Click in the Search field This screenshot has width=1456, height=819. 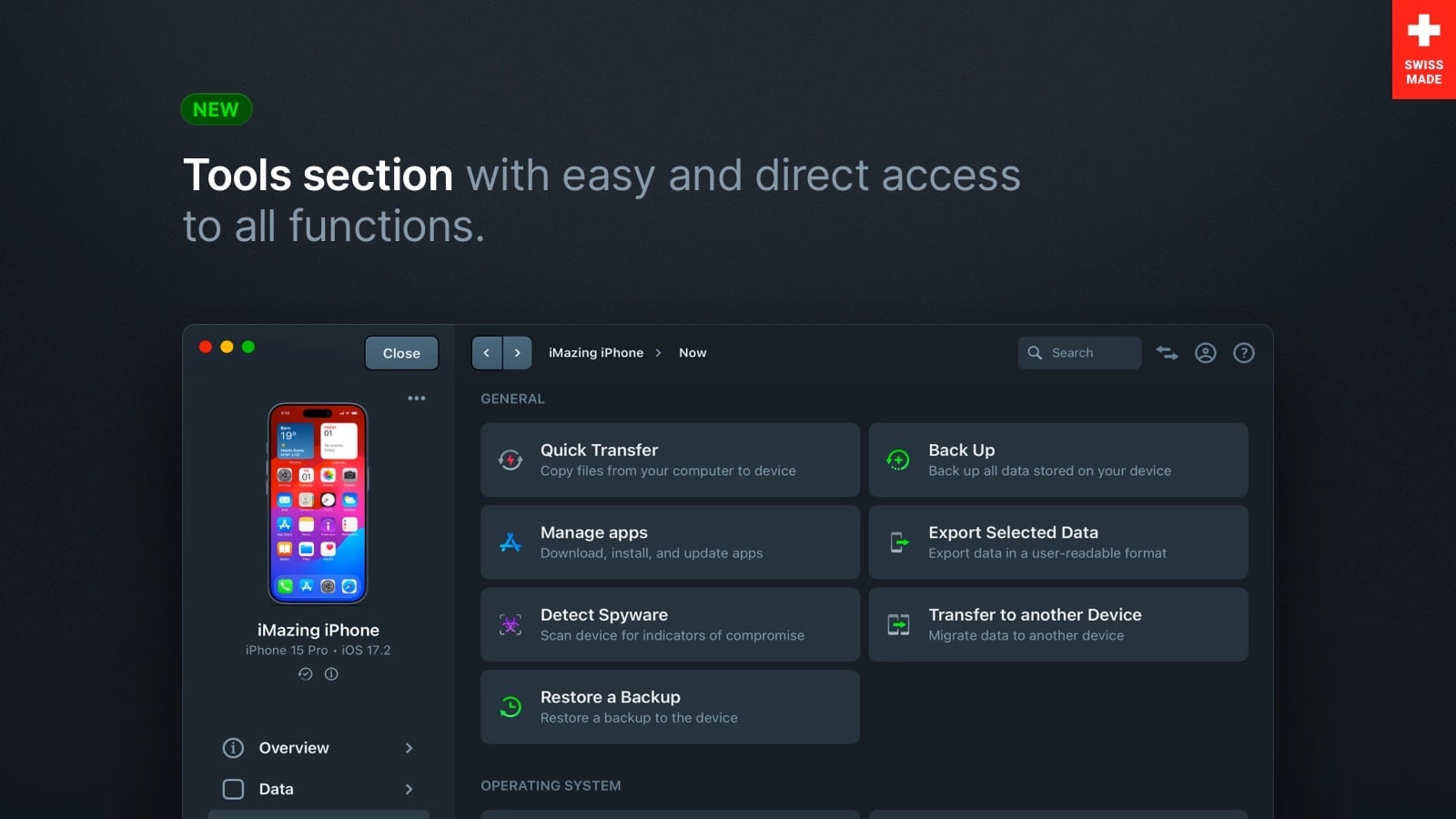pyautogui.click(x=1079, y=353)
